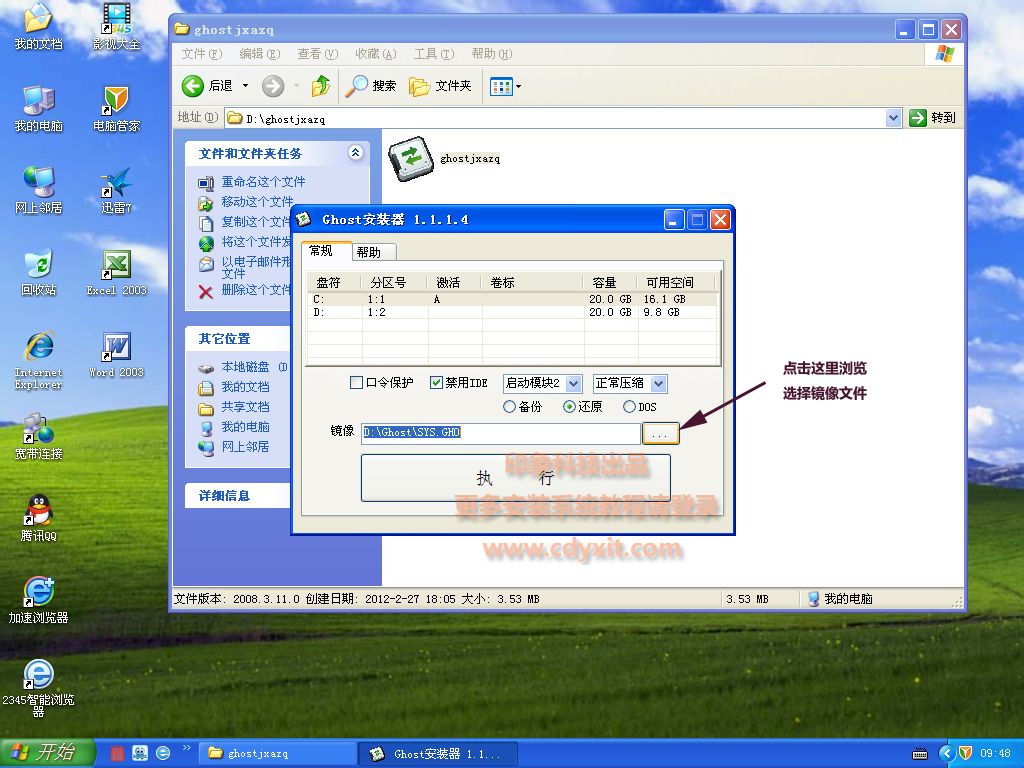1024x768 pixels.
Task: Enable the 口令保护 password protection checkbox
Action: (357, 383)
